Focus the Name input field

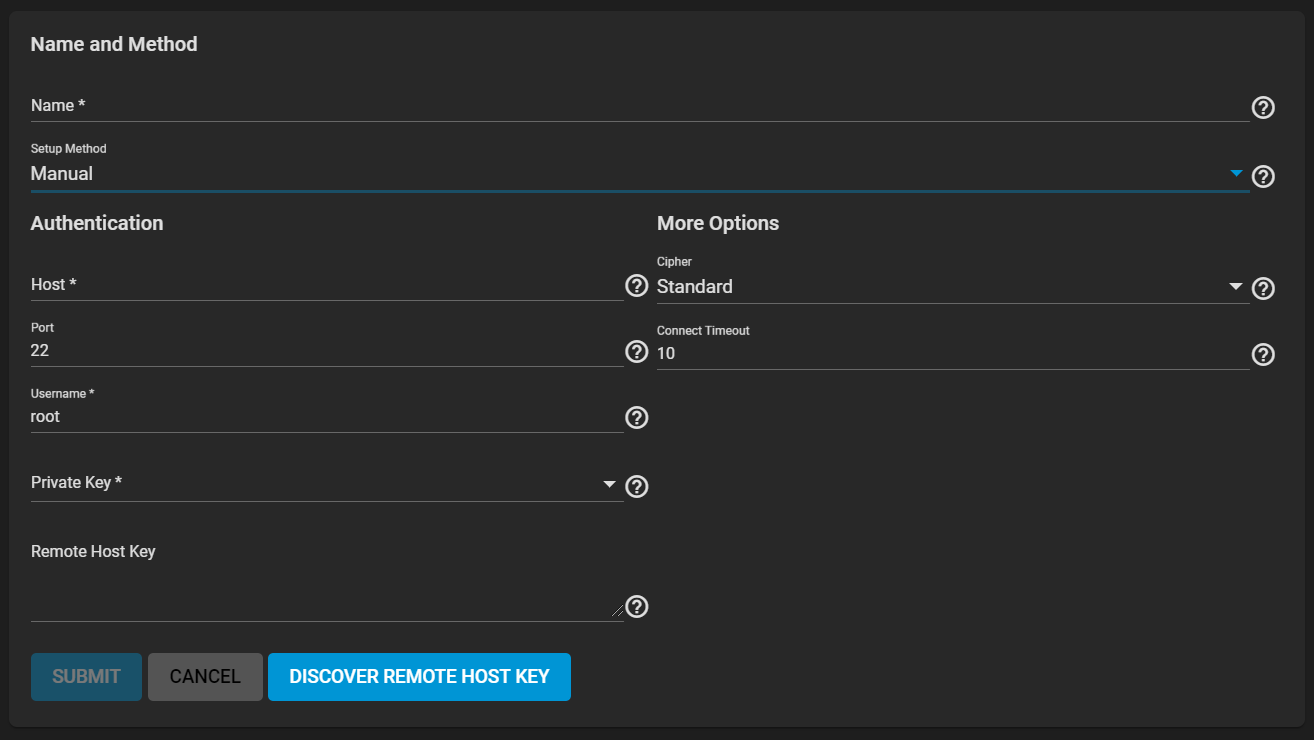(640, 105)
